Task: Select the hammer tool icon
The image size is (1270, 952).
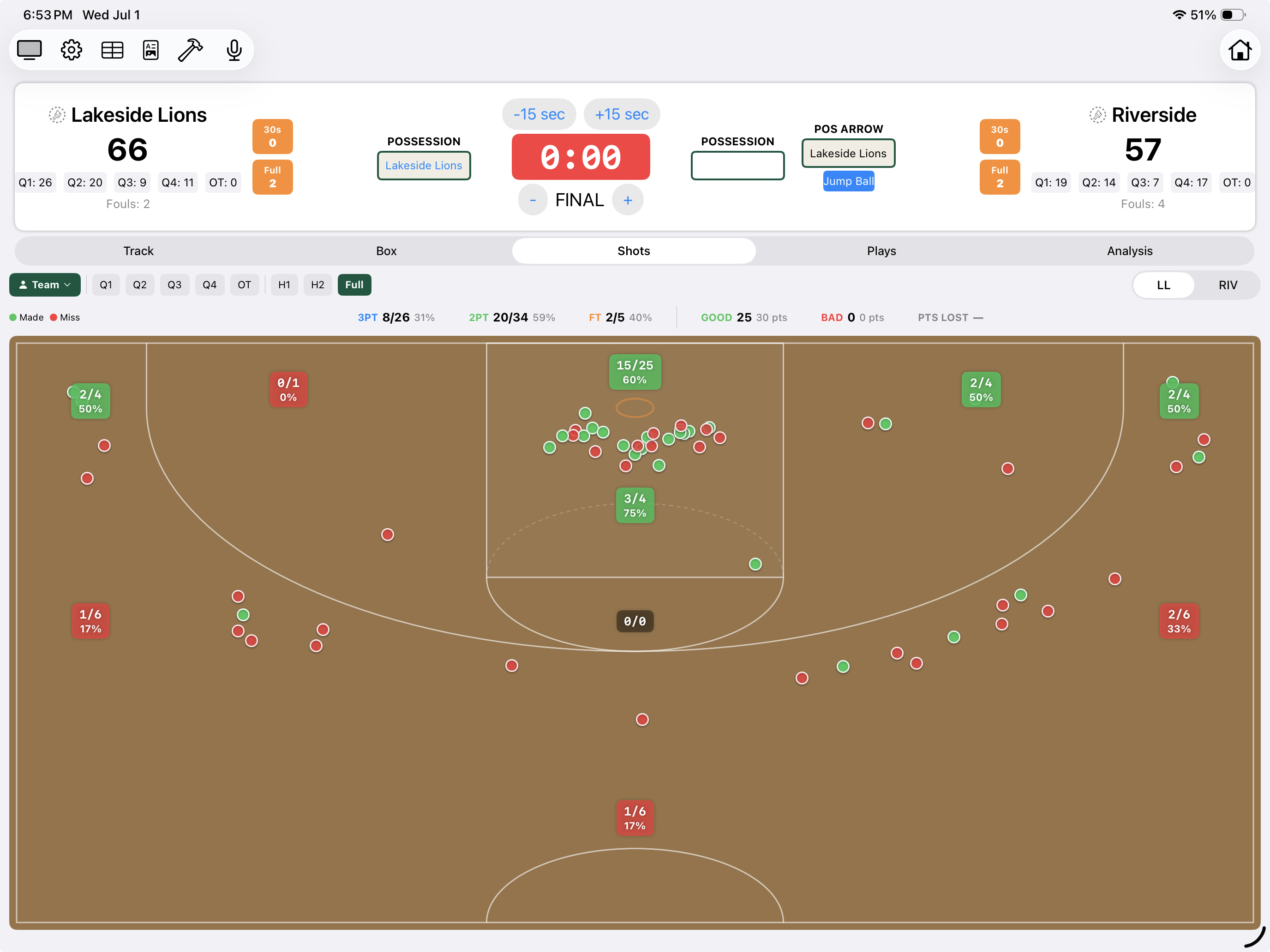Action: click(191, 50)
